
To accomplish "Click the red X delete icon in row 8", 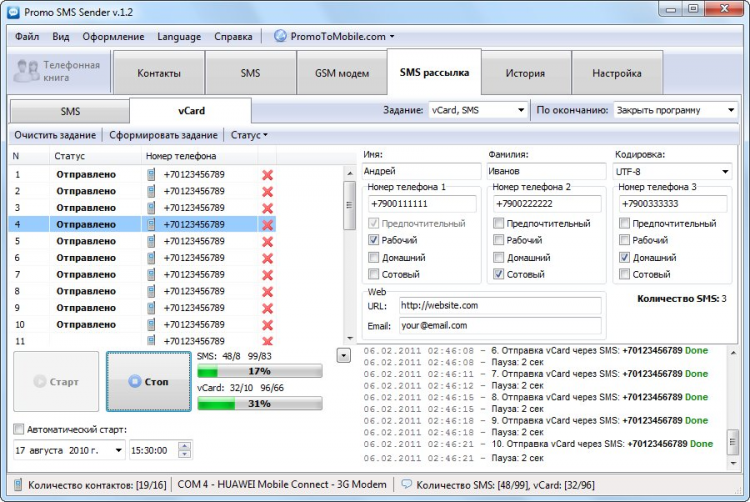I will (x=267, y=292).
